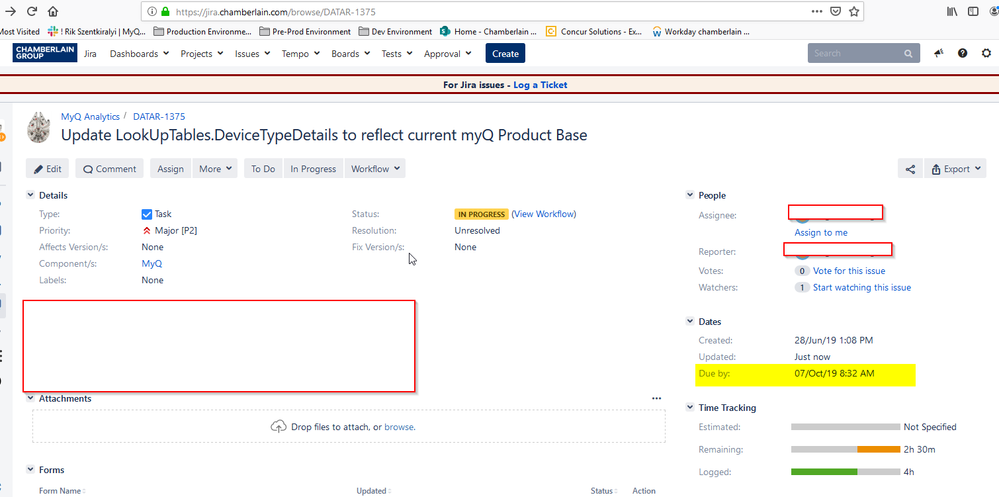Click the Logged time tracking bar
Screen dimensions: 999x497
(x=845, y=472)
